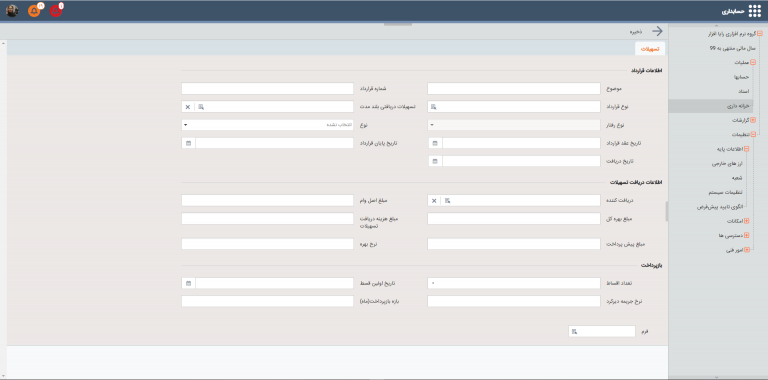Click the ذخیره save button
Viewport: 768px width, 380px height.
coord(636,31)
